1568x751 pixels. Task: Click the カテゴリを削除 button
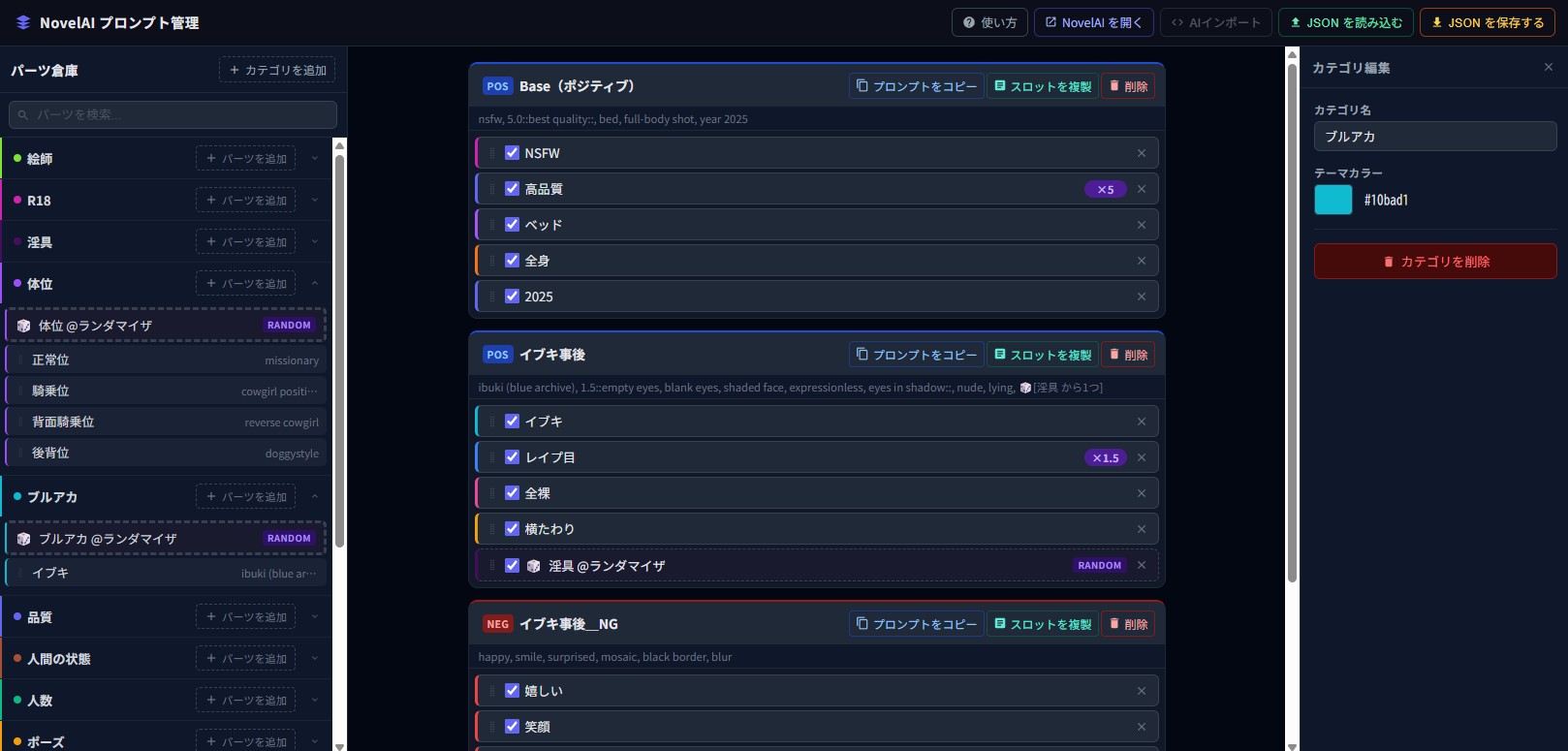[1434, 262]
